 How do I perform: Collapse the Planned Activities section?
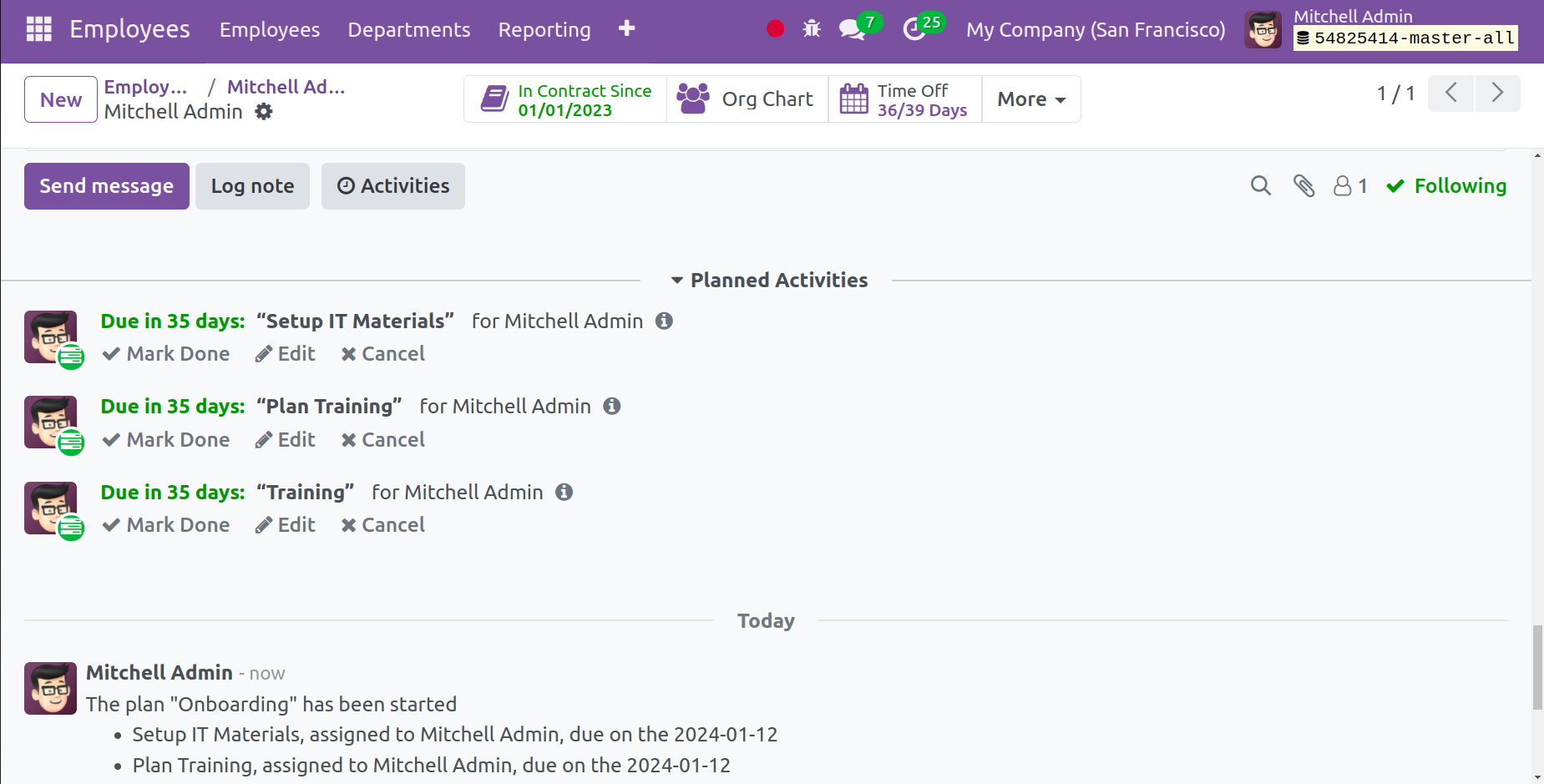[769, 280]
